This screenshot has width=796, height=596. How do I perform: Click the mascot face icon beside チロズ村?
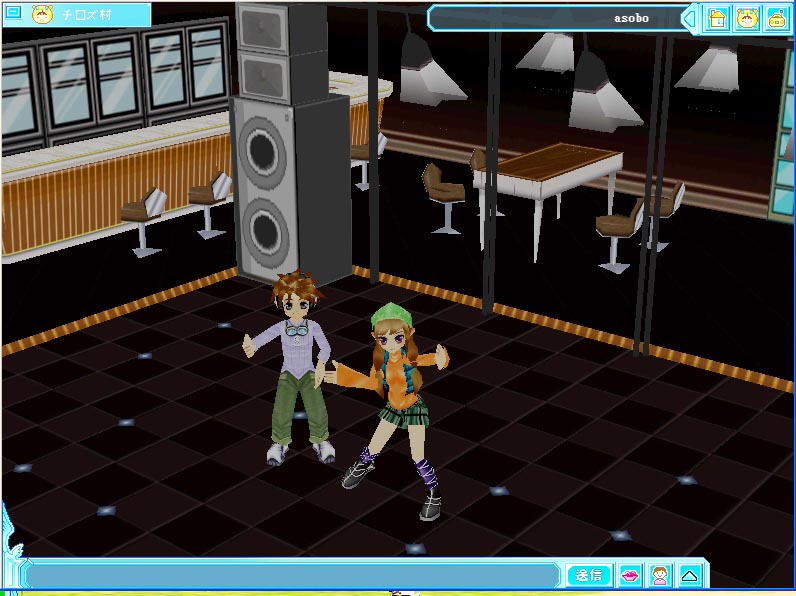pos(42,15)
